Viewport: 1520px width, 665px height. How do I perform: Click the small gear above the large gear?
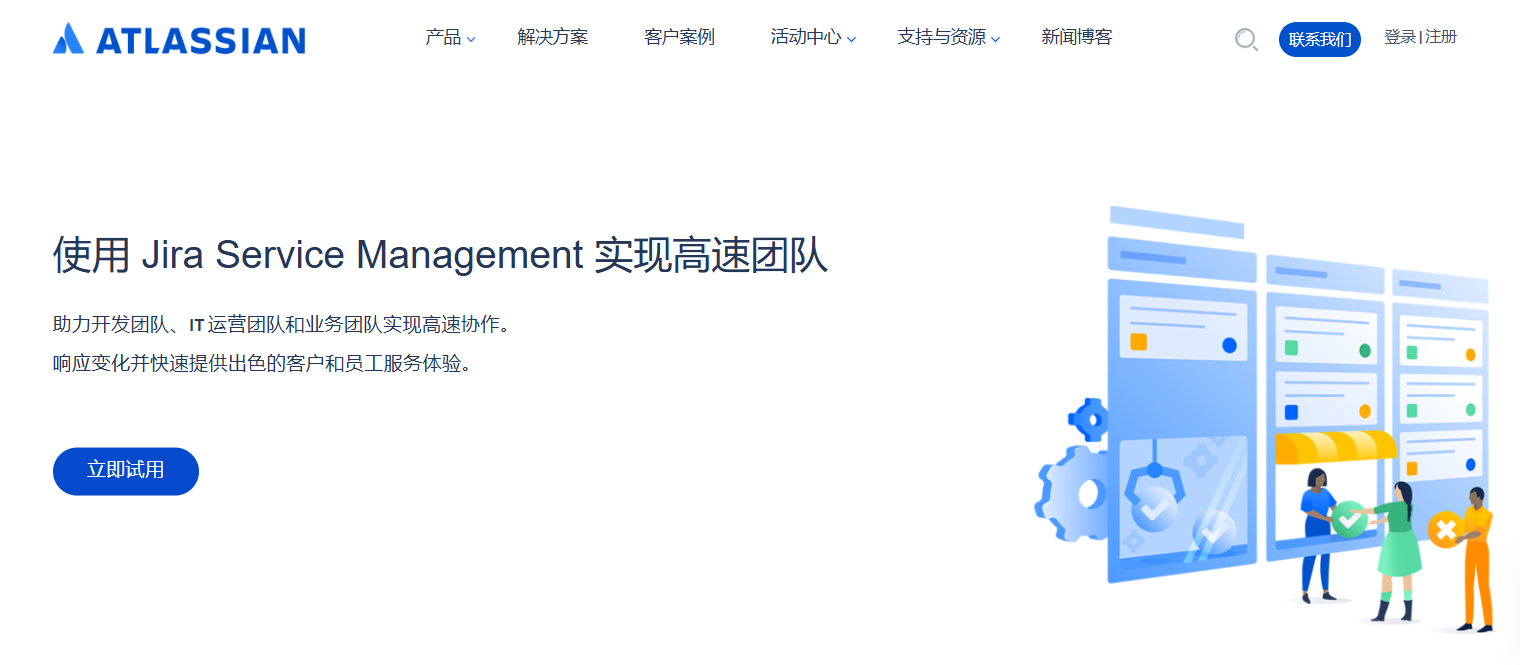coord(1089,418)
